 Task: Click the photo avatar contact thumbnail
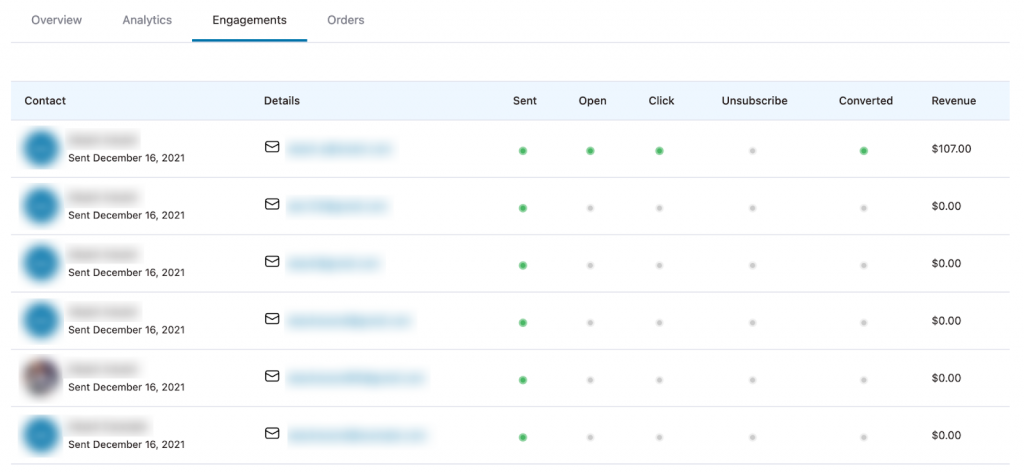[x=41, y=378]
